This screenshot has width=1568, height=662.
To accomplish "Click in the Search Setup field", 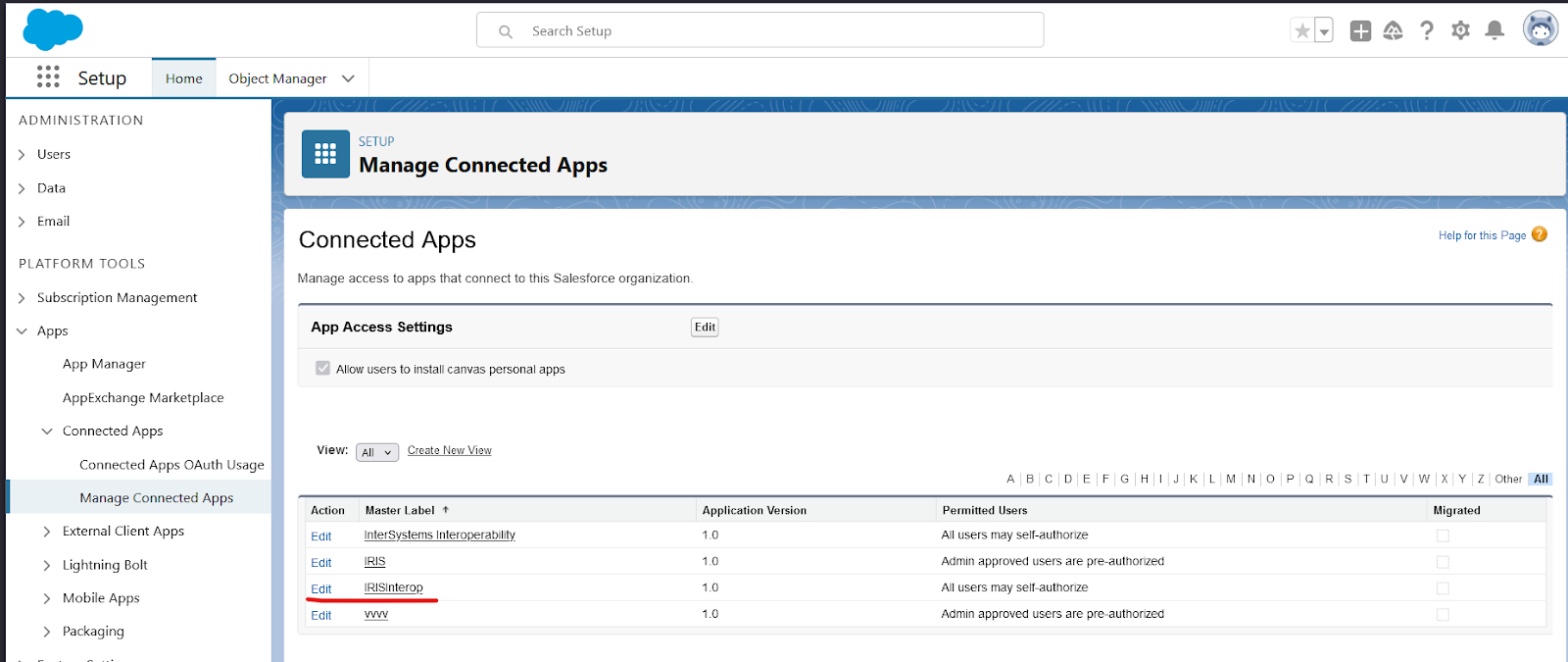I will 759,30.
